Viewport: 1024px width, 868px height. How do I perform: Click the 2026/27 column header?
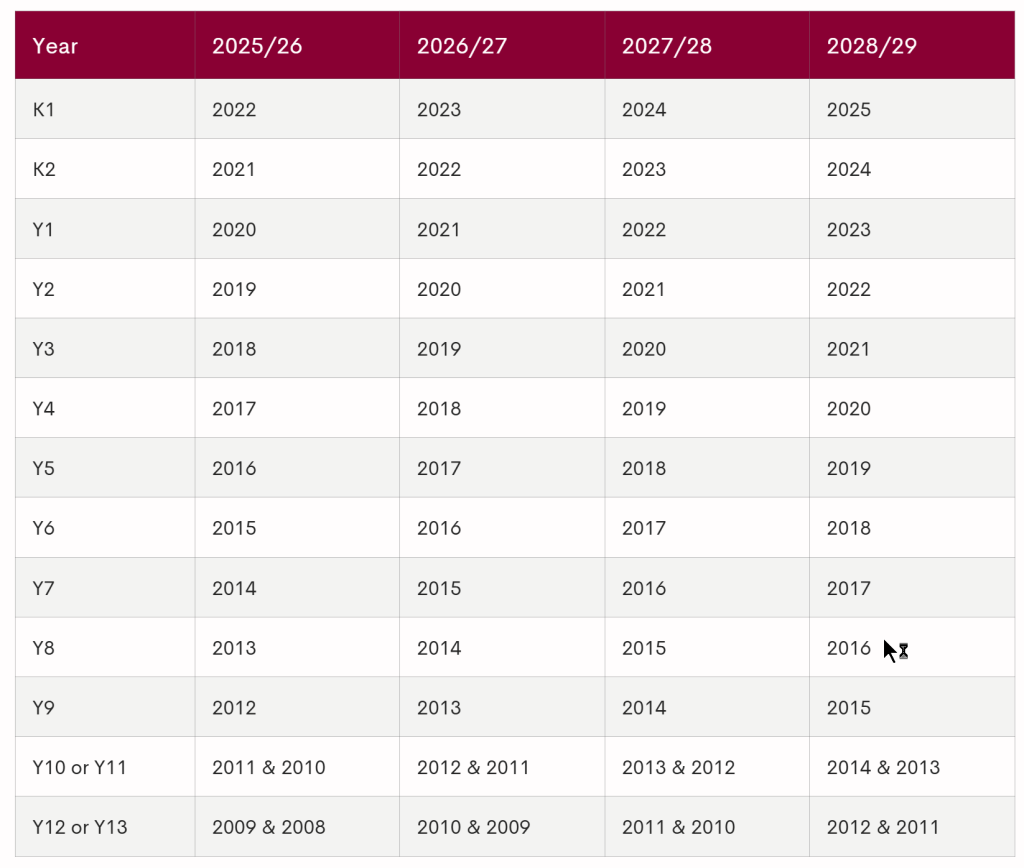coord(462,46)
